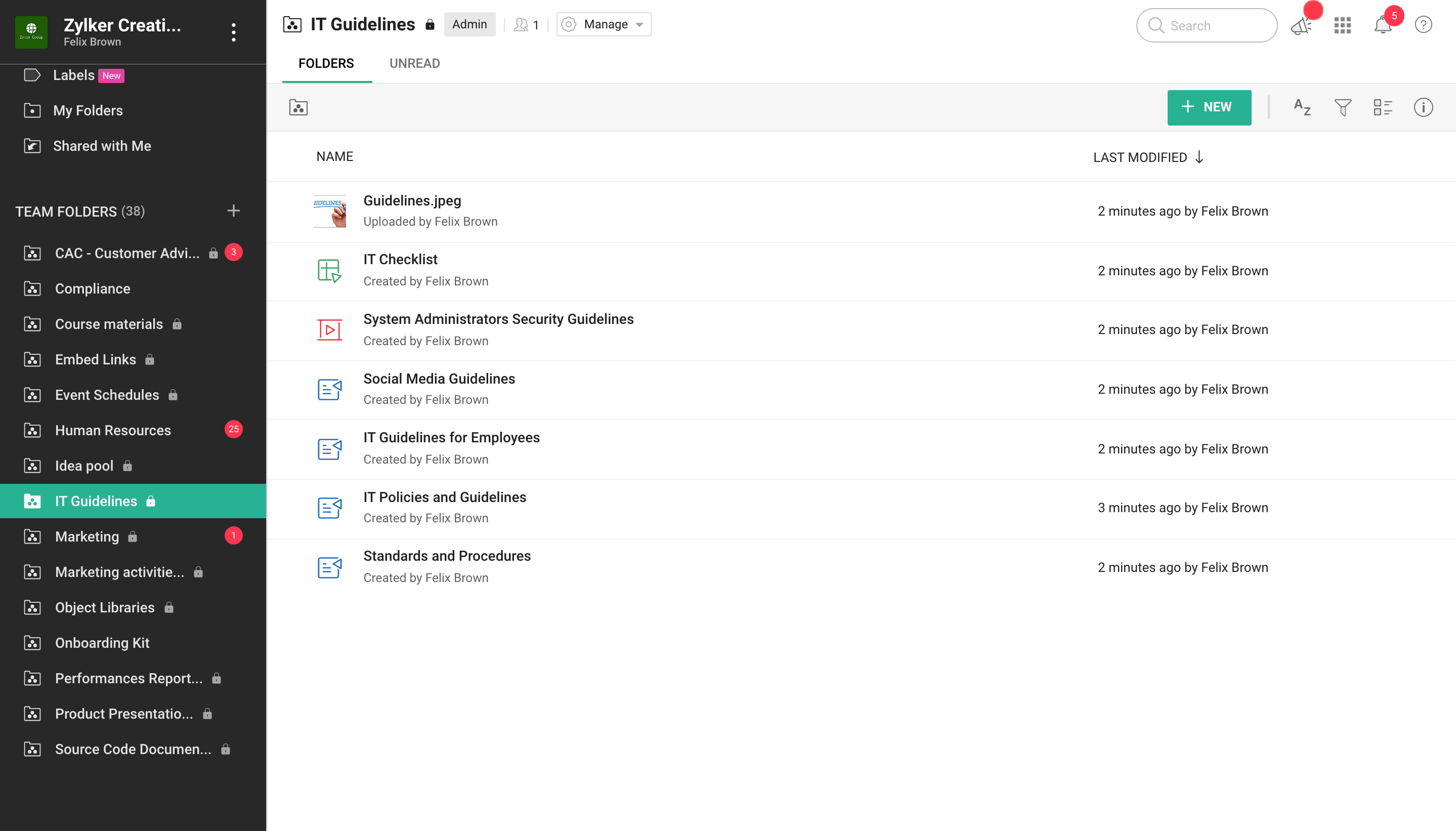Go to Shared with Me
1456x831 pixels.
102,146
